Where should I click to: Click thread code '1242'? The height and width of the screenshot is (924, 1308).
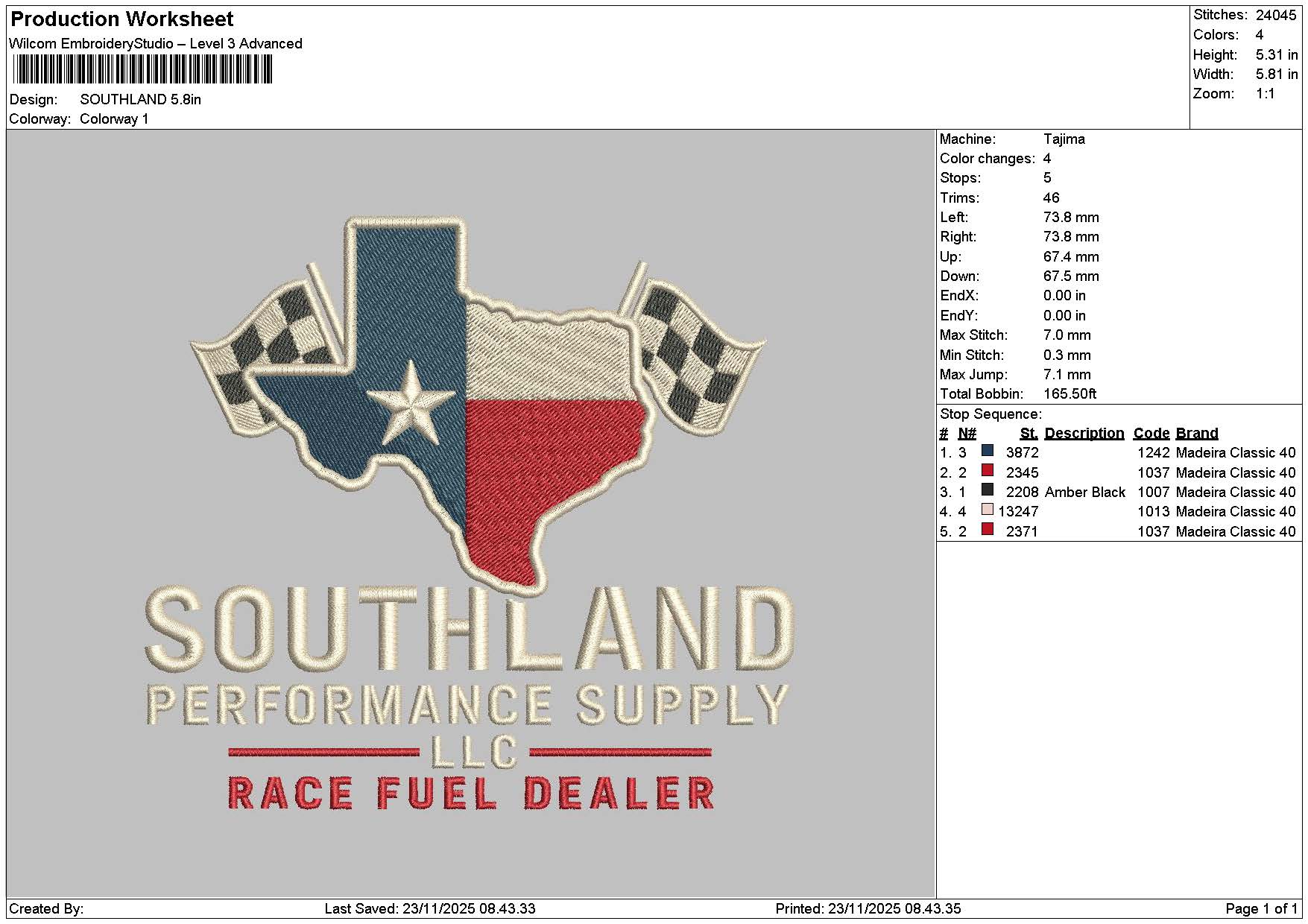[x=1154, y=453]
